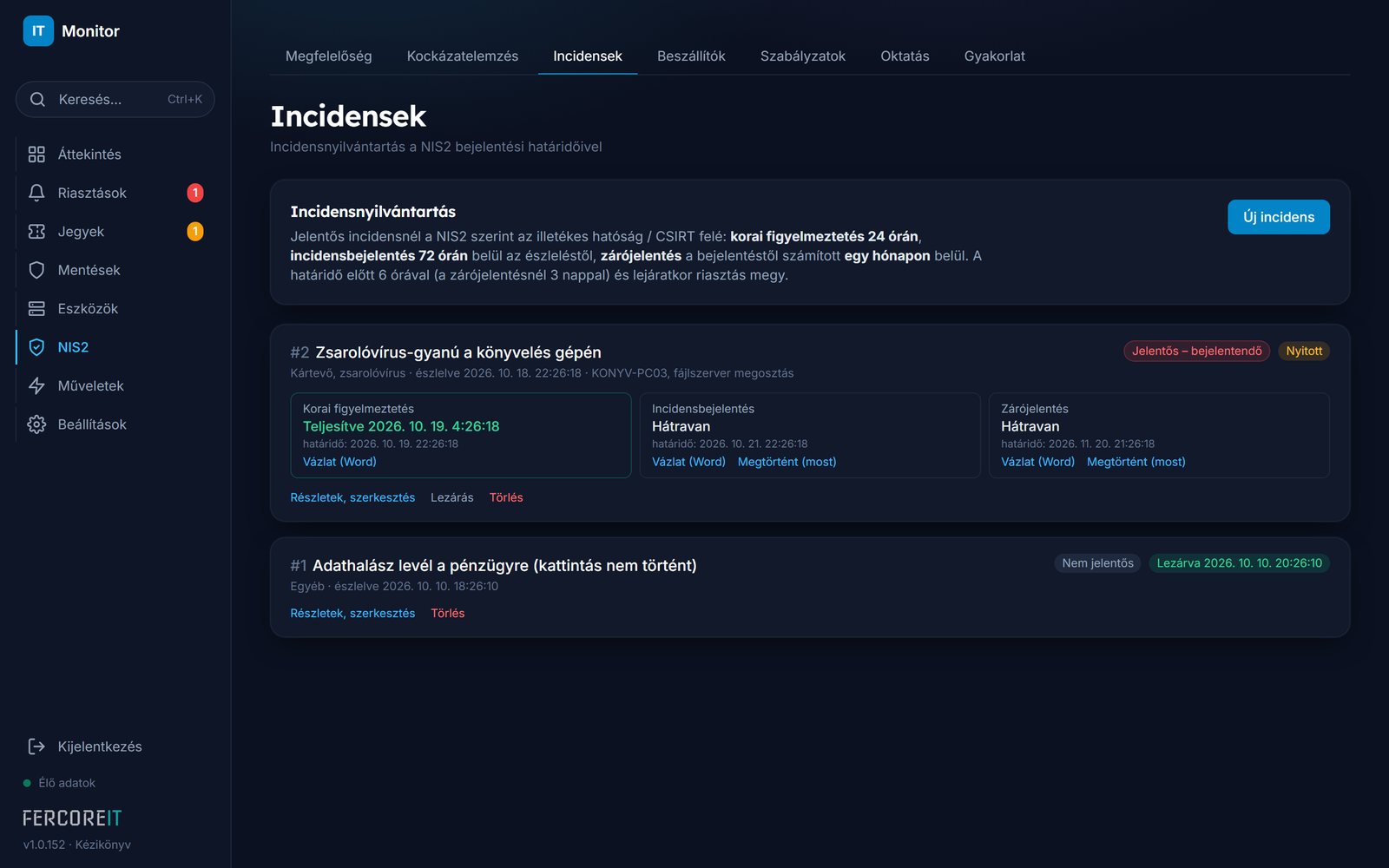The height and width of the screenshot is (868, 1389).
Task: Open the Kézikönyv link in footer
Action: pos(102,845)
